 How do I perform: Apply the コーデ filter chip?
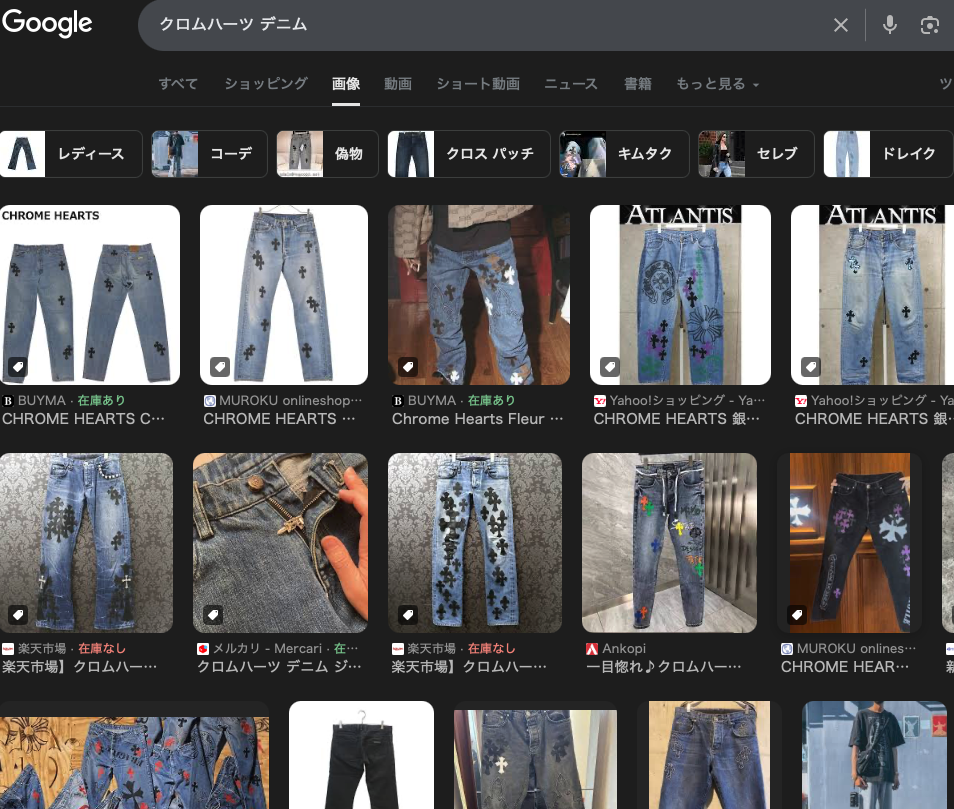pyautogui.click(x=209, y=154)
